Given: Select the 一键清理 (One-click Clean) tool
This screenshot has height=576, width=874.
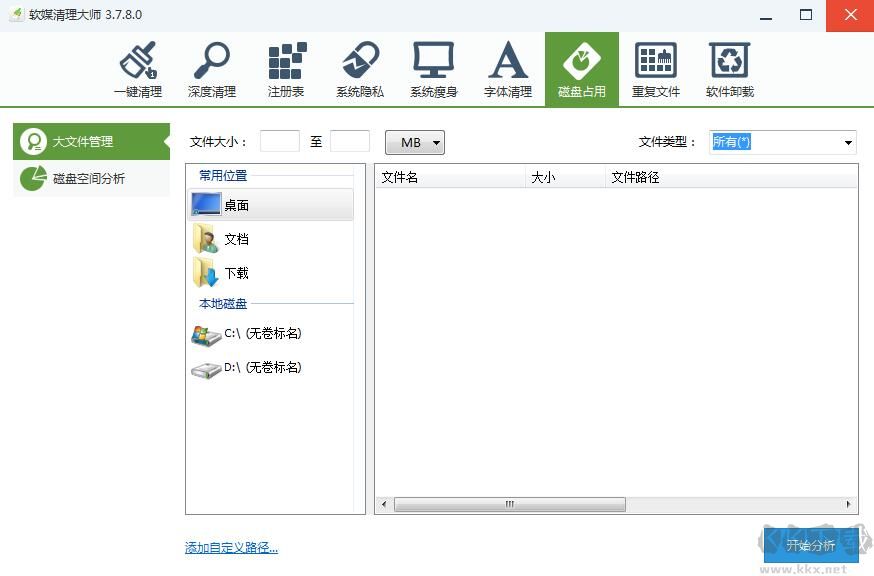Looking at the screenshot, I should 138,68.
